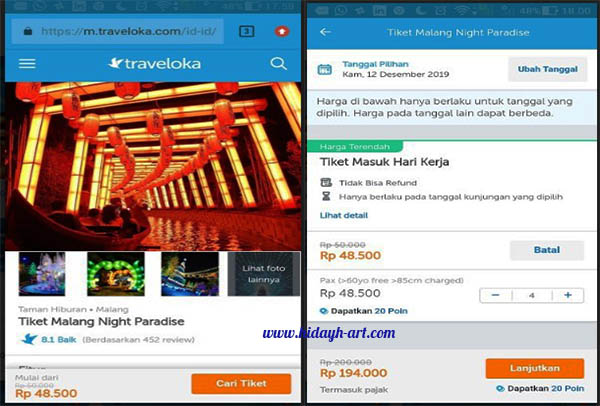Click the Ubah Tanggal button
Screen dimensions: 600x406
547,69
